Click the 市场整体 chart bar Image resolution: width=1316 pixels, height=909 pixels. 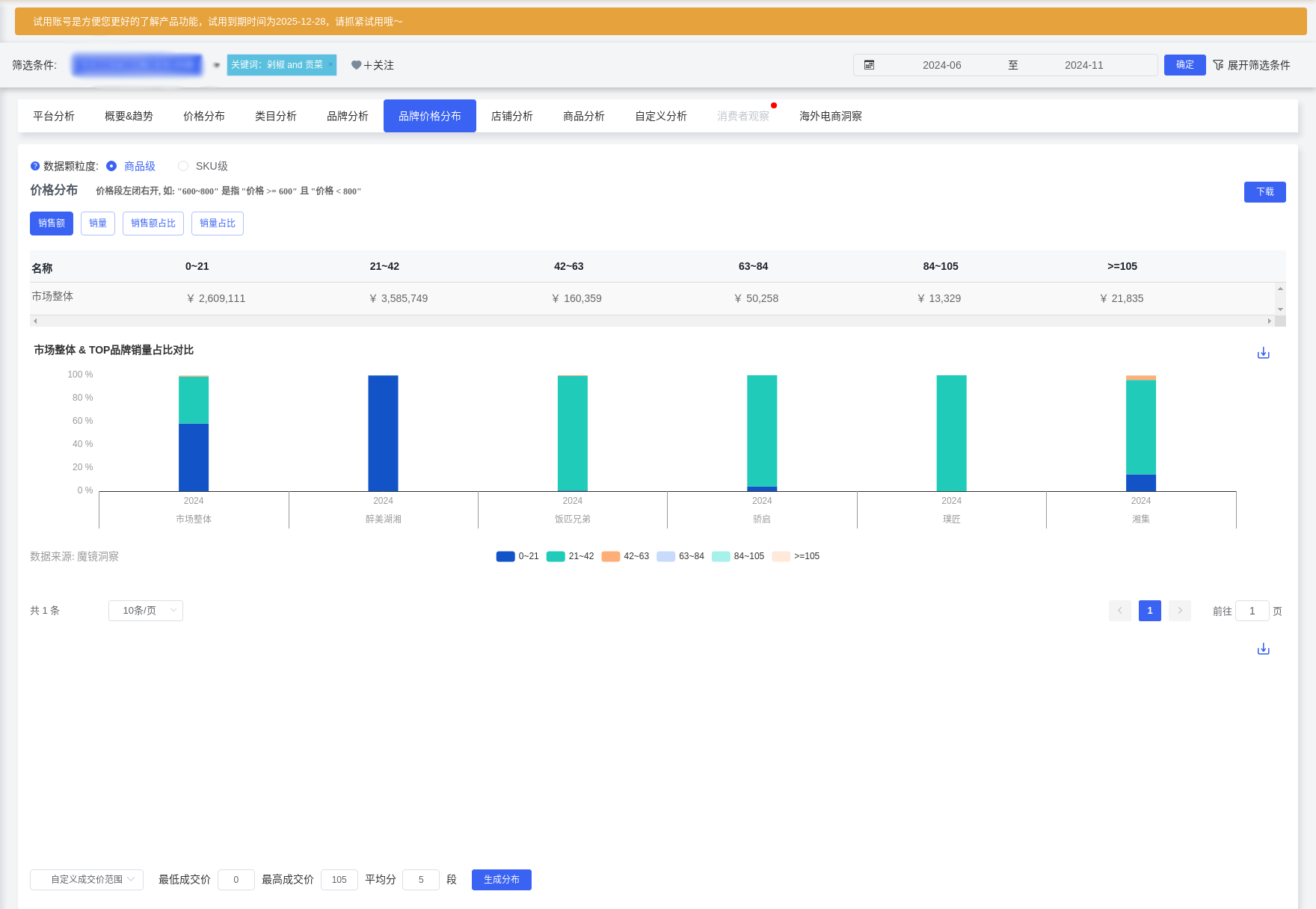(x=194, y=434)
